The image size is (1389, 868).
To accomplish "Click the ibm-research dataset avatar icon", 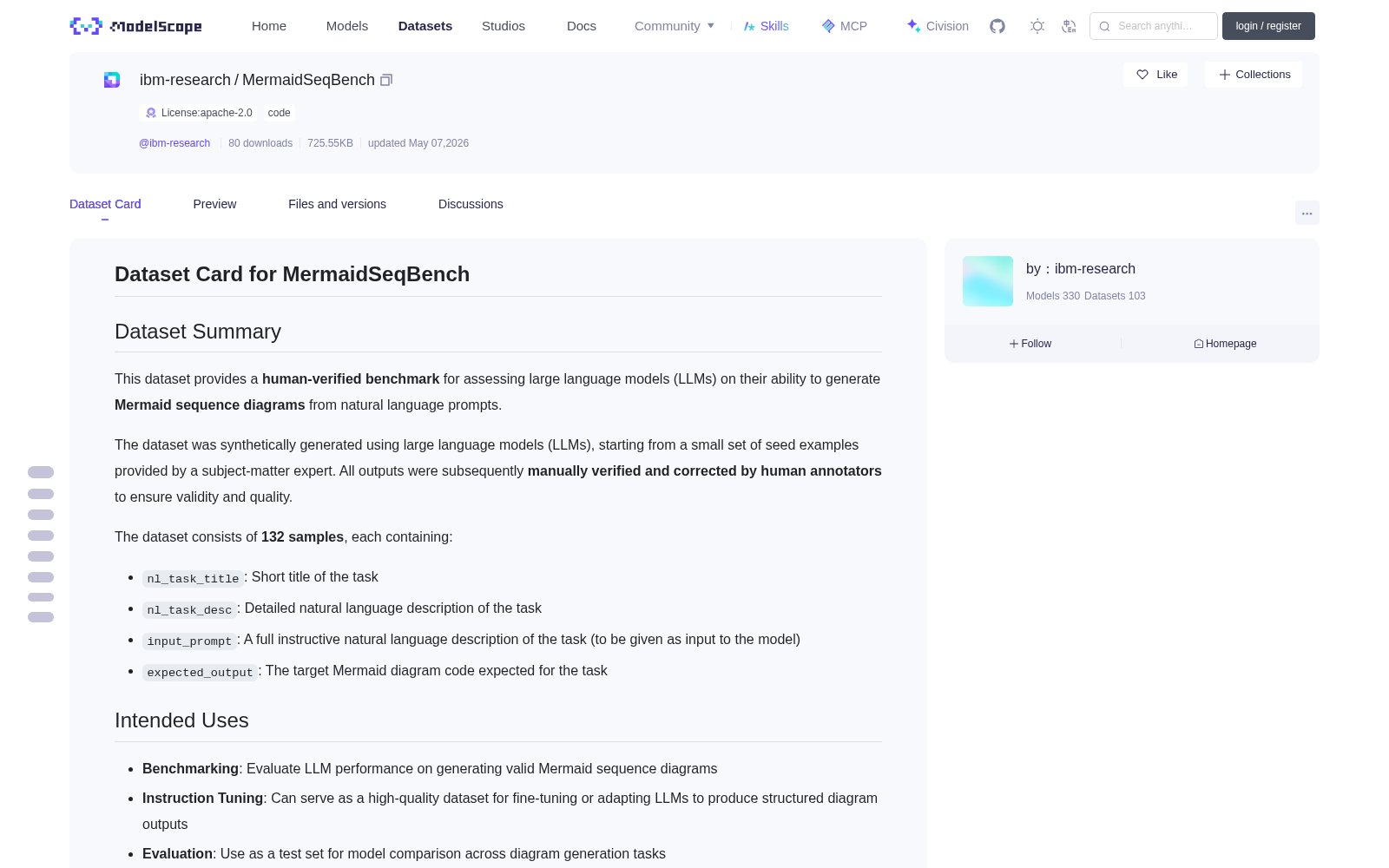I will [112, 80].
